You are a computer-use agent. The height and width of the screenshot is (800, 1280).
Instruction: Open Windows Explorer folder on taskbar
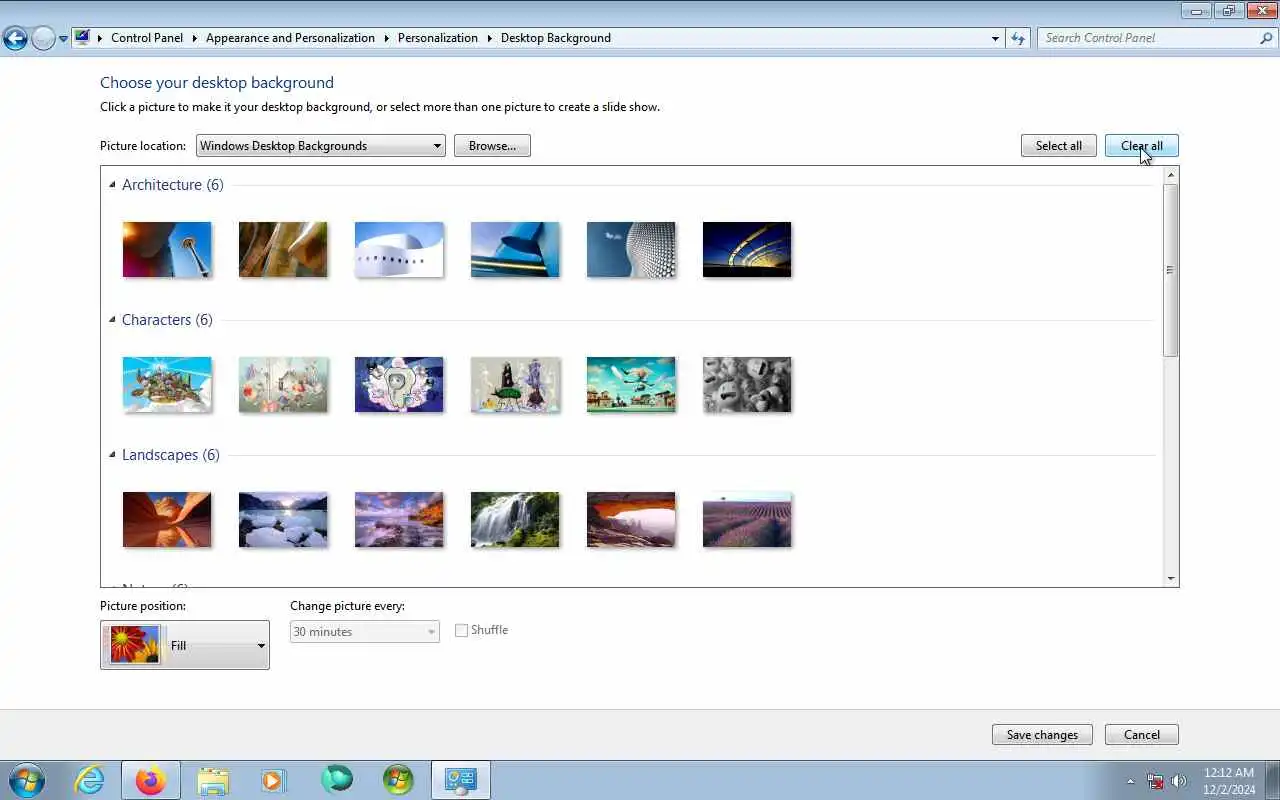click(x=213, y=780)
